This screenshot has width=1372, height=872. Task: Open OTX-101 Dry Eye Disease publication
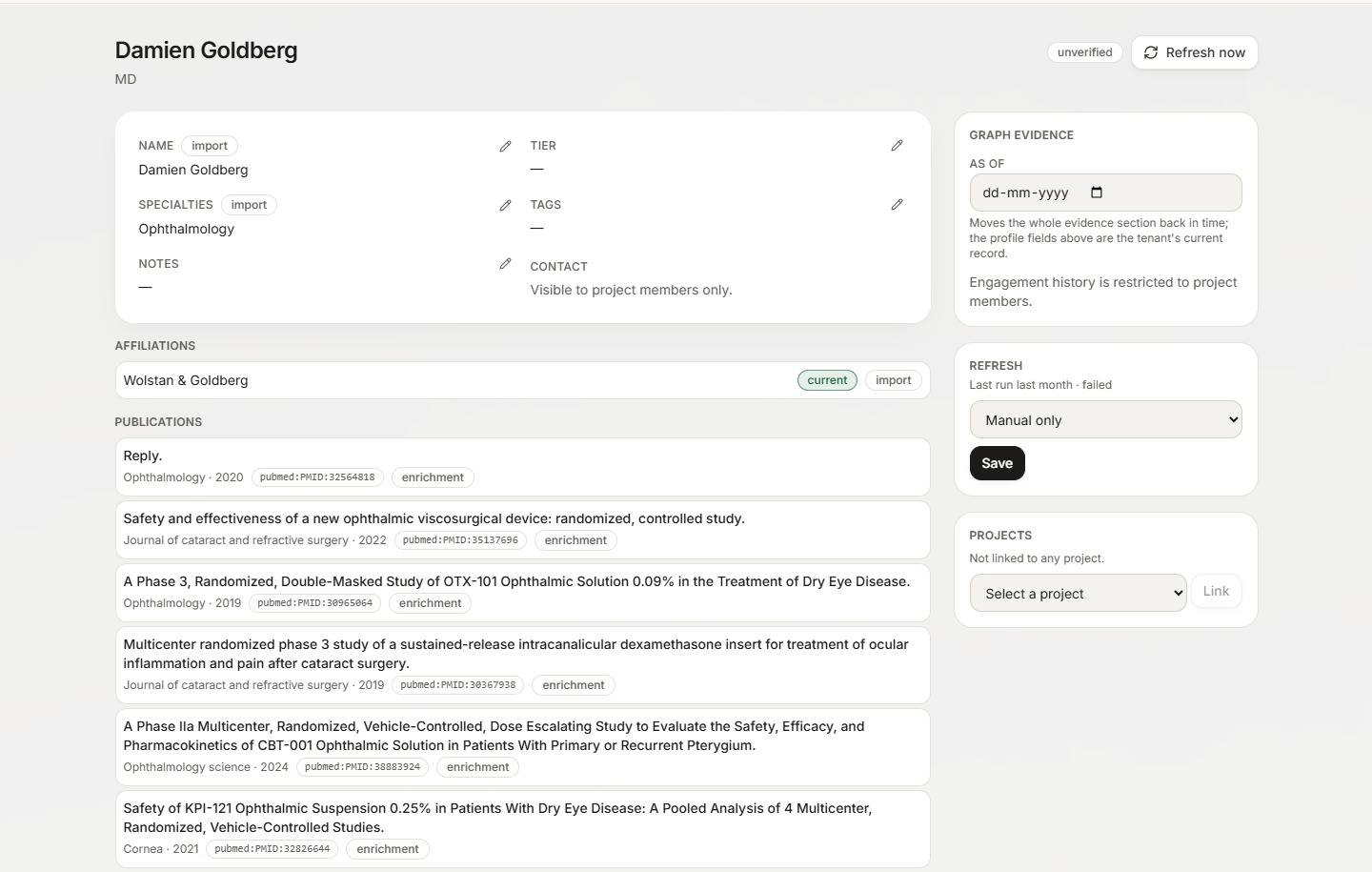click(522, 593)
